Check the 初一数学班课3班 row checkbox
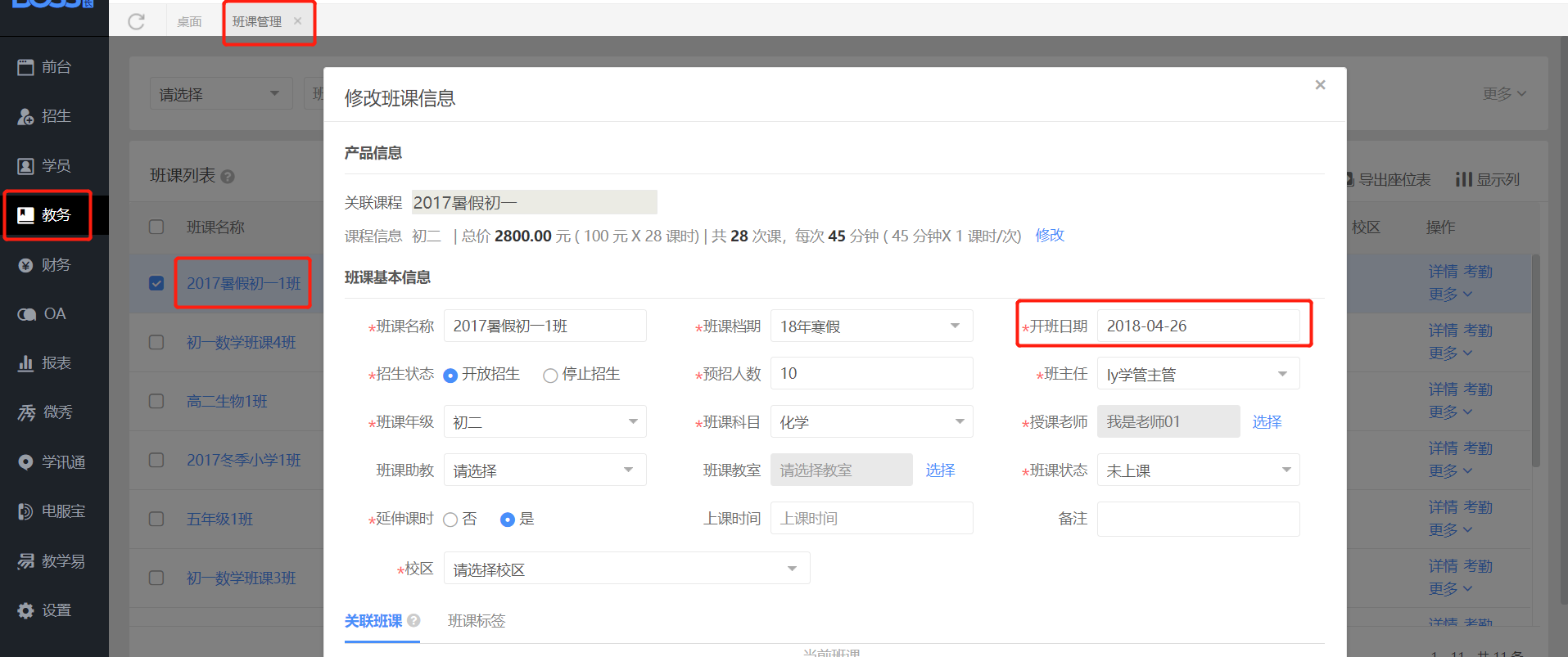 tap(156, 578)
